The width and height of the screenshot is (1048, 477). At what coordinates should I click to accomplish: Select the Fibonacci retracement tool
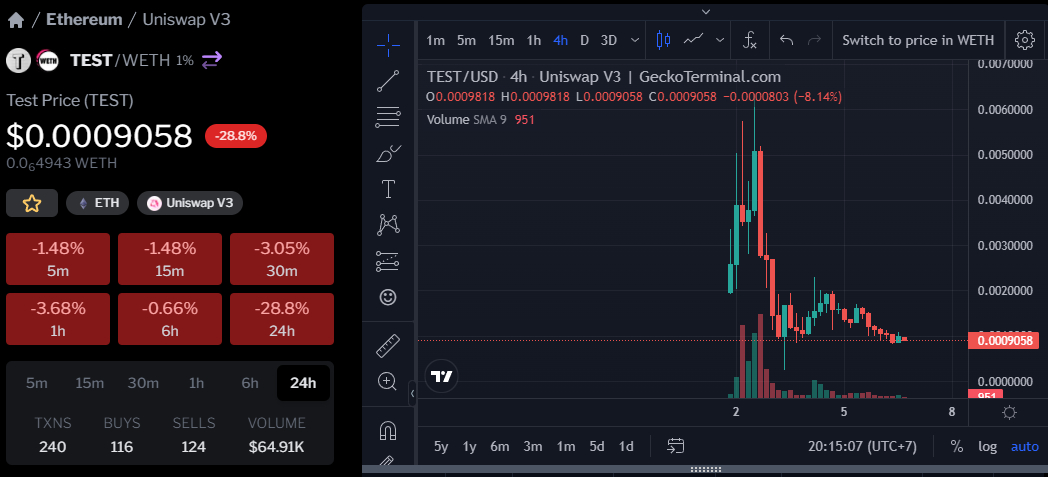pyautogui.click(x=388, y=117)
